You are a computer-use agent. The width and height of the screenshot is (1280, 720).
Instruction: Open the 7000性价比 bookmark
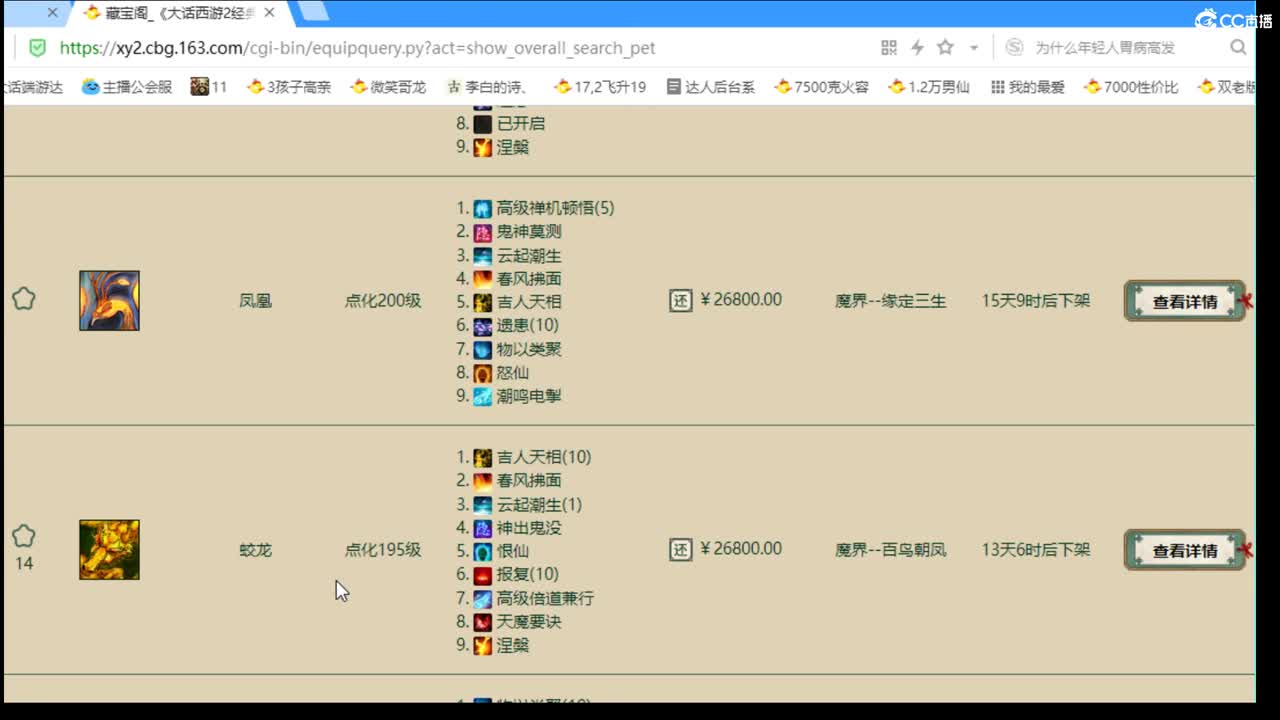click(x=1131, y=87)
